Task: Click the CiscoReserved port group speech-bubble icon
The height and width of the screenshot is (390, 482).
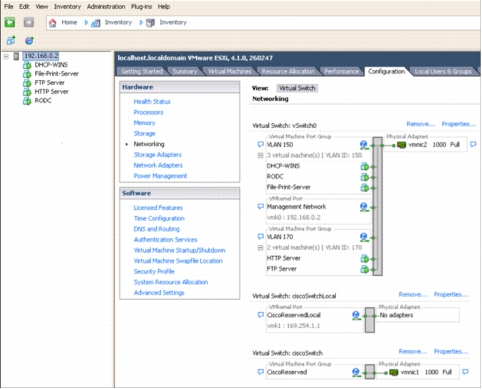Action: pos(261,372)
